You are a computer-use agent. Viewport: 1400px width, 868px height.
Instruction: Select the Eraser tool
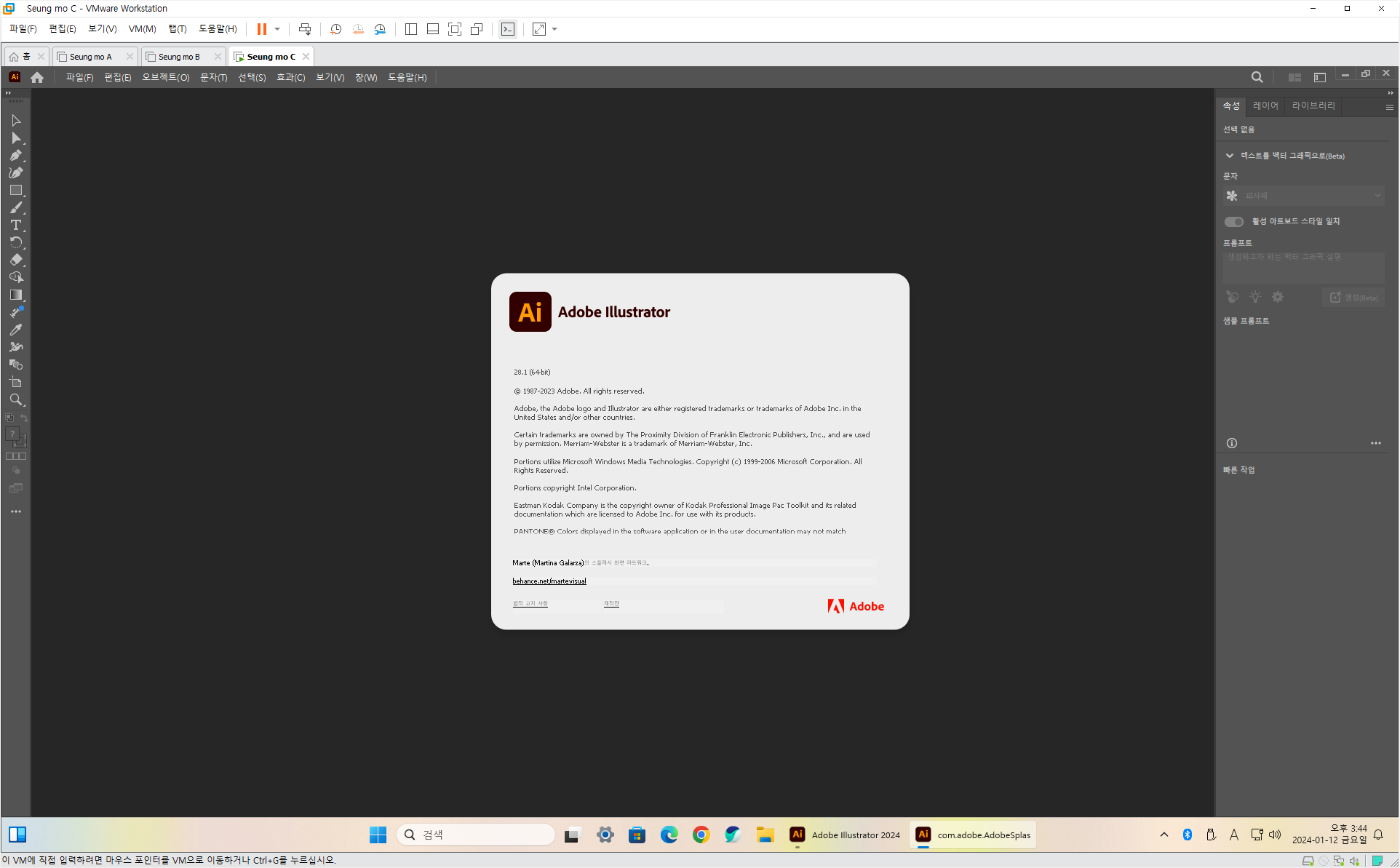pyautogui.click(x=16, y=260)
